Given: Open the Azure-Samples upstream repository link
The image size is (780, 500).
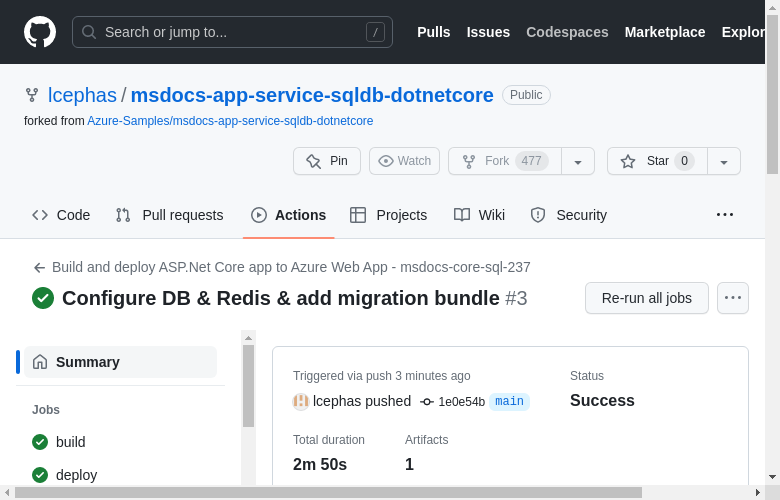Looking at the screenshot, I should tap(230, 121).
